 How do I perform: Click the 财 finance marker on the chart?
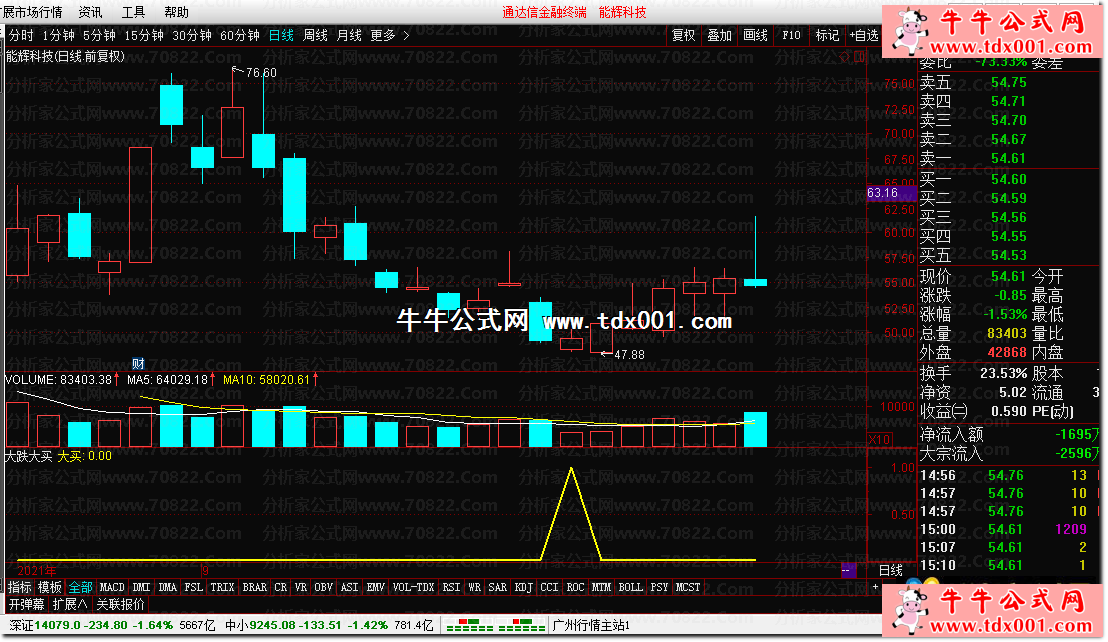pyautogui.click(x=138, y=363)
